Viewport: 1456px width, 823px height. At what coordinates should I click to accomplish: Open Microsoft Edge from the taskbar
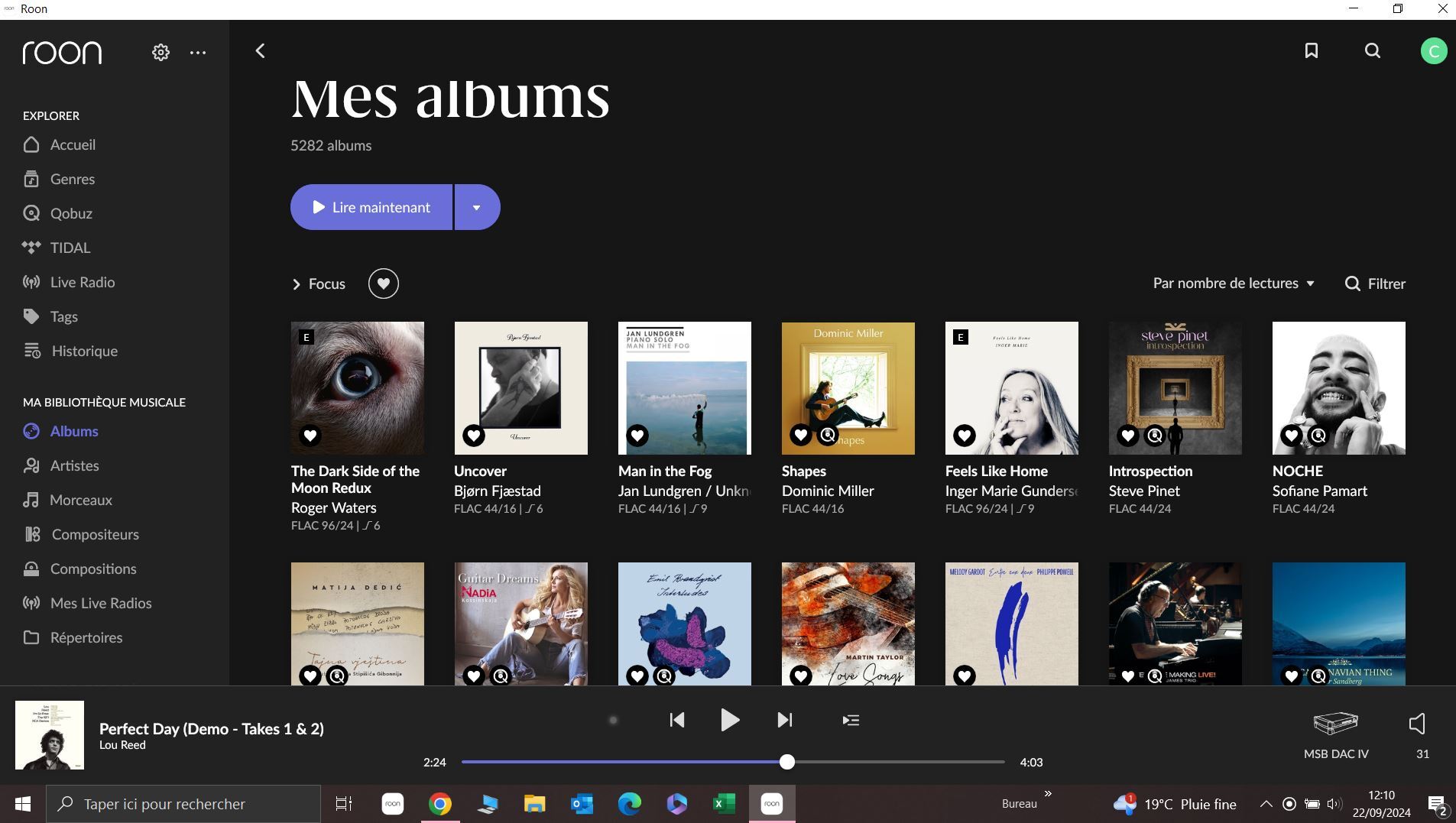pos(630,804)
